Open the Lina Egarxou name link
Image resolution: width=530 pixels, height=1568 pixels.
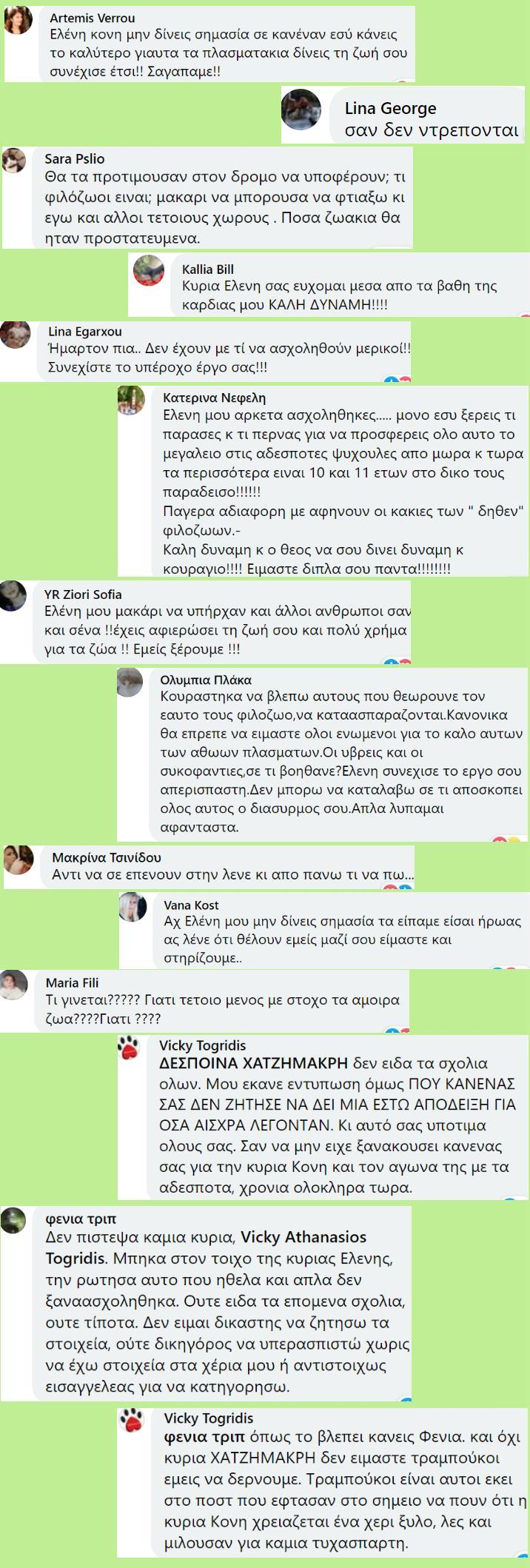(x=84, y=331)
